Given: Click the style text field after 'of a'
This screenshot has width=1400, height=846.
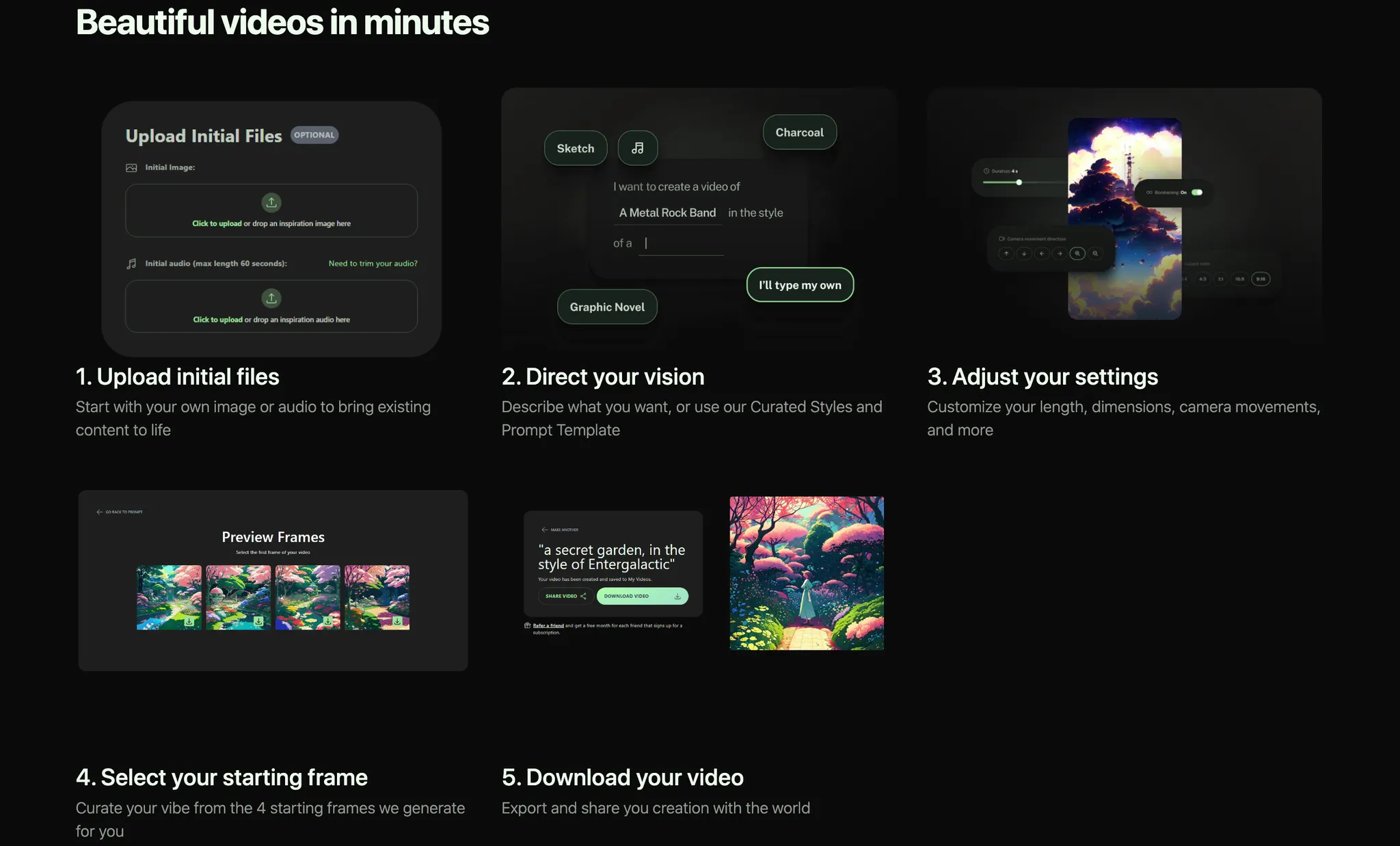Looking at the screenshot, I should (682, 243).
